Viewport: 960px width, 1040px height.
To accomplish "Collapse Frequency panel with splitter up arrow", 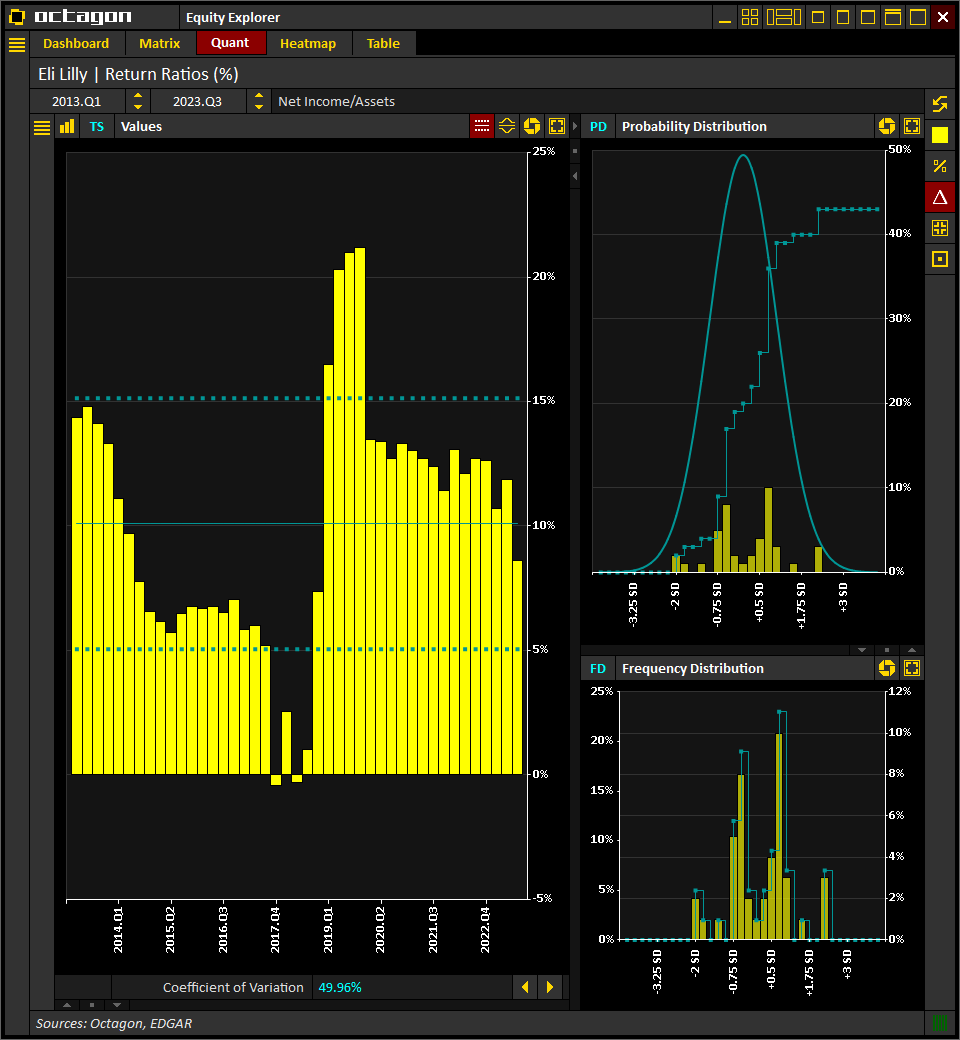I will click(x=912, y=650).
